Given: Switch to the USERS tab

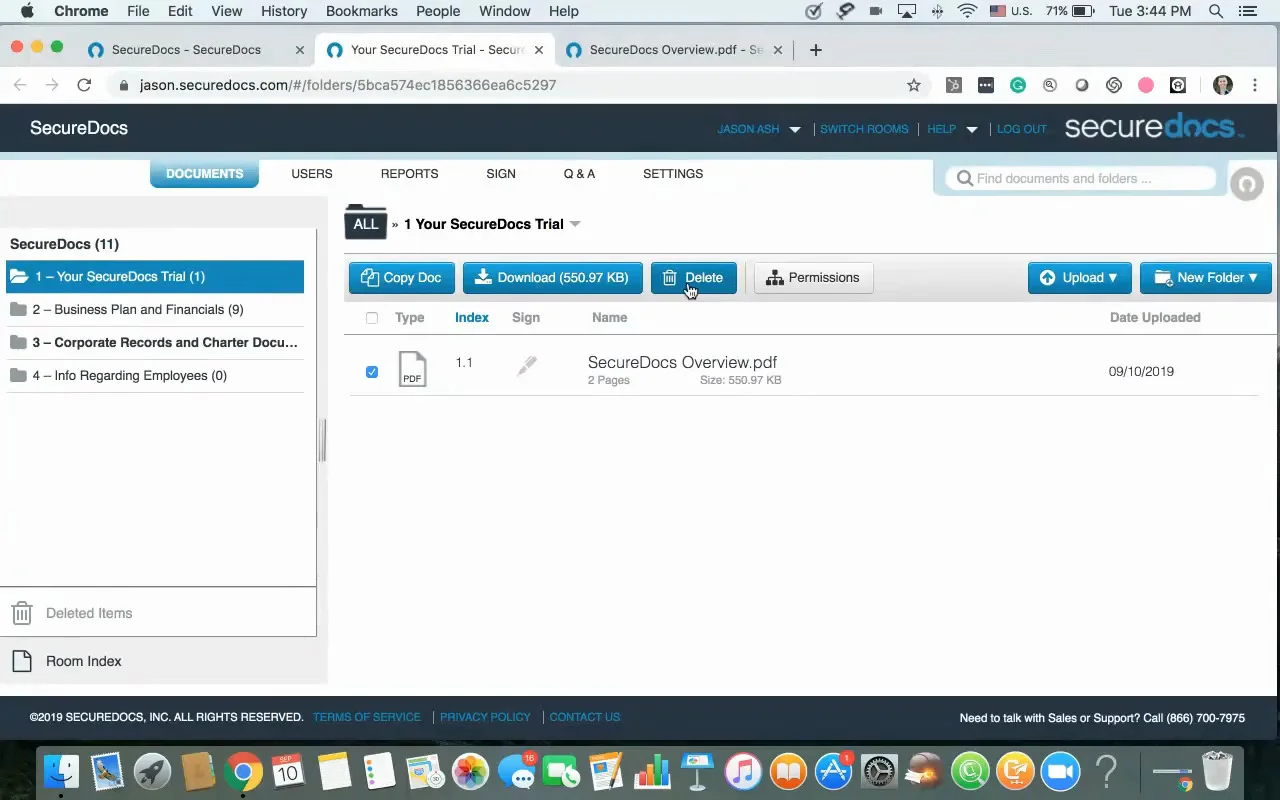Looking at the screenshot, I should tap(312, 174).
